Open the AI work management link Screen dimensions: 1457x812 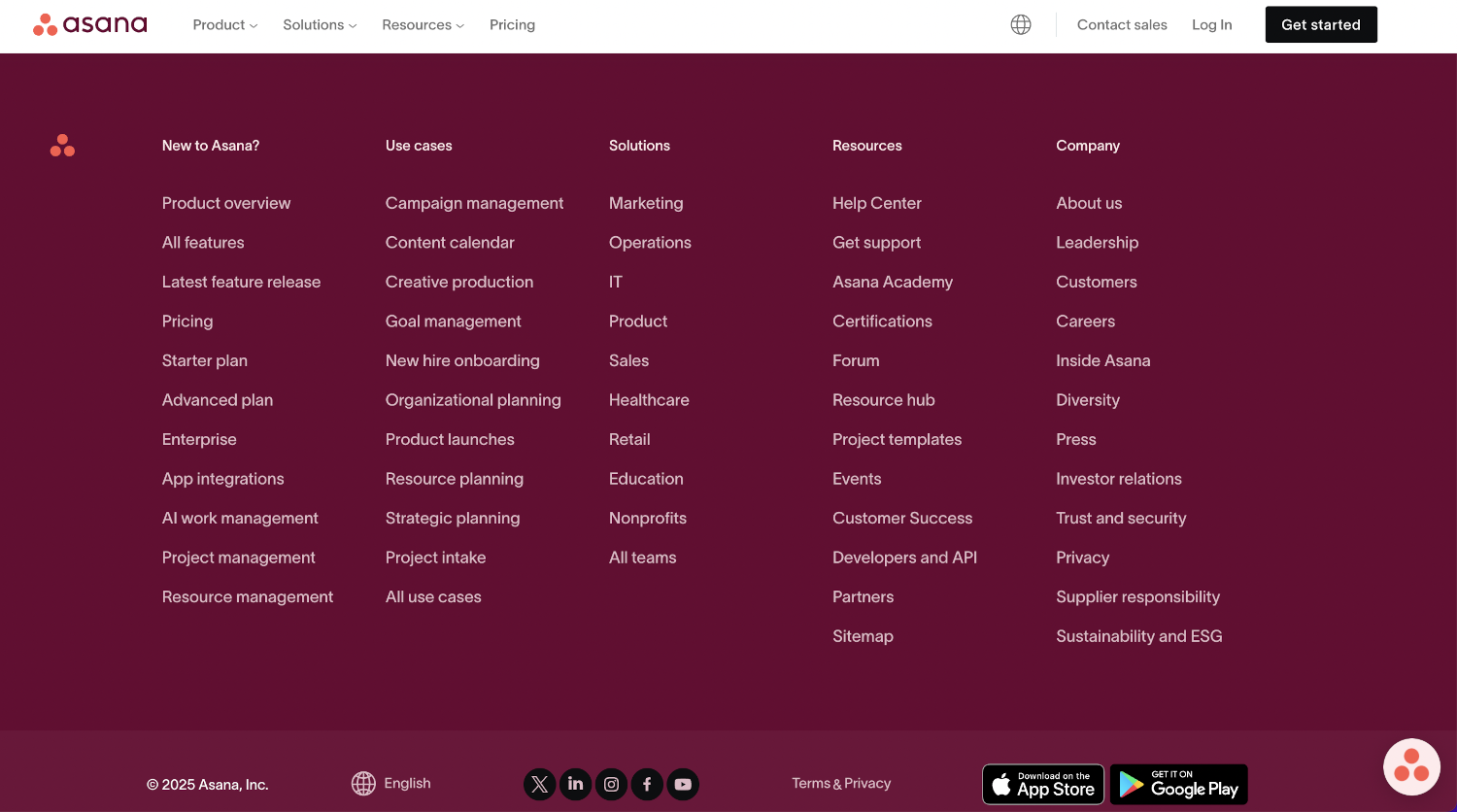(x=240, y=519)
